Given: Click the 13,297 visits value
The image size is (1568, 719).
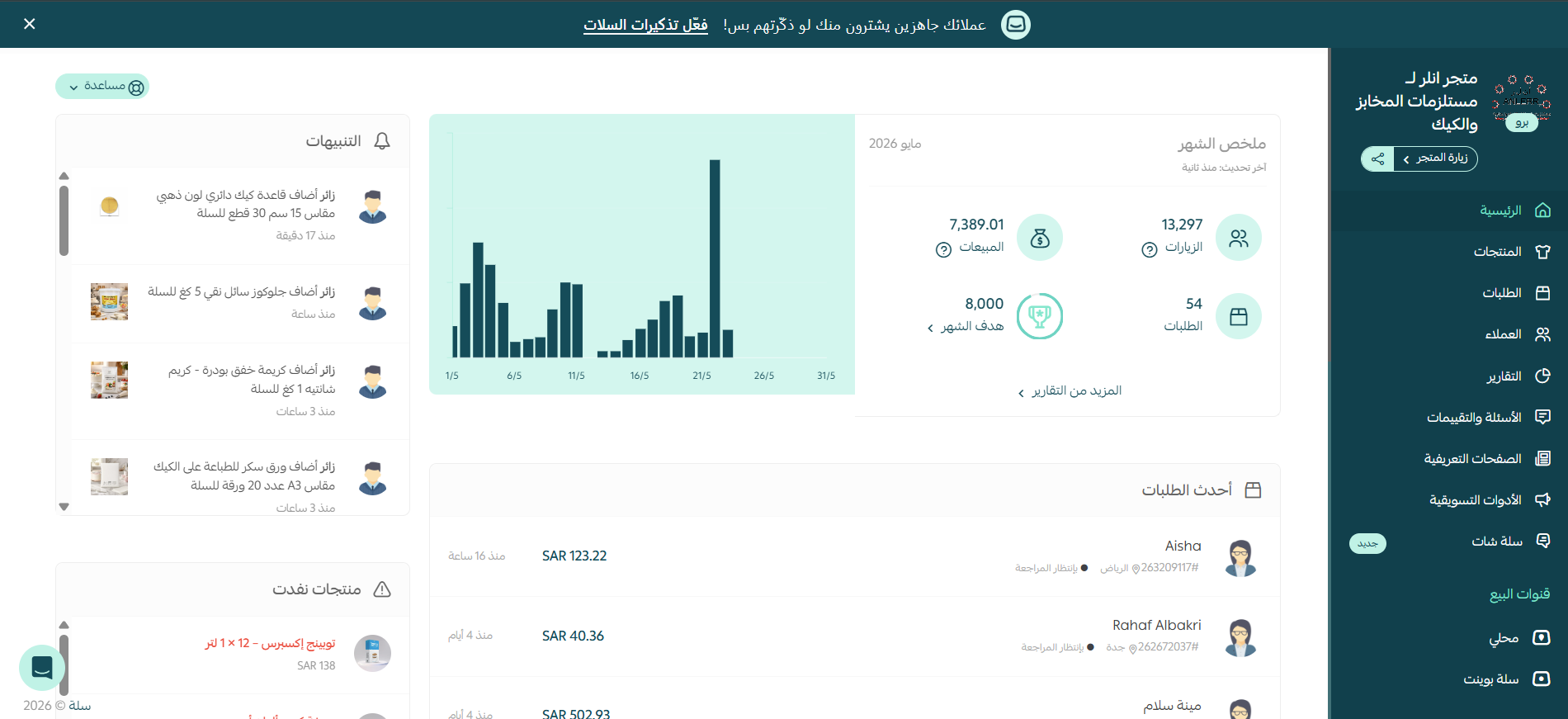Looking at the screenshot, I should point(1182,225).
